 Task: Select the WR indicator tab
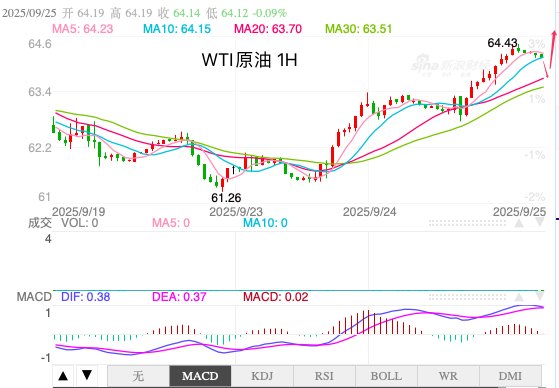(448, 376)
